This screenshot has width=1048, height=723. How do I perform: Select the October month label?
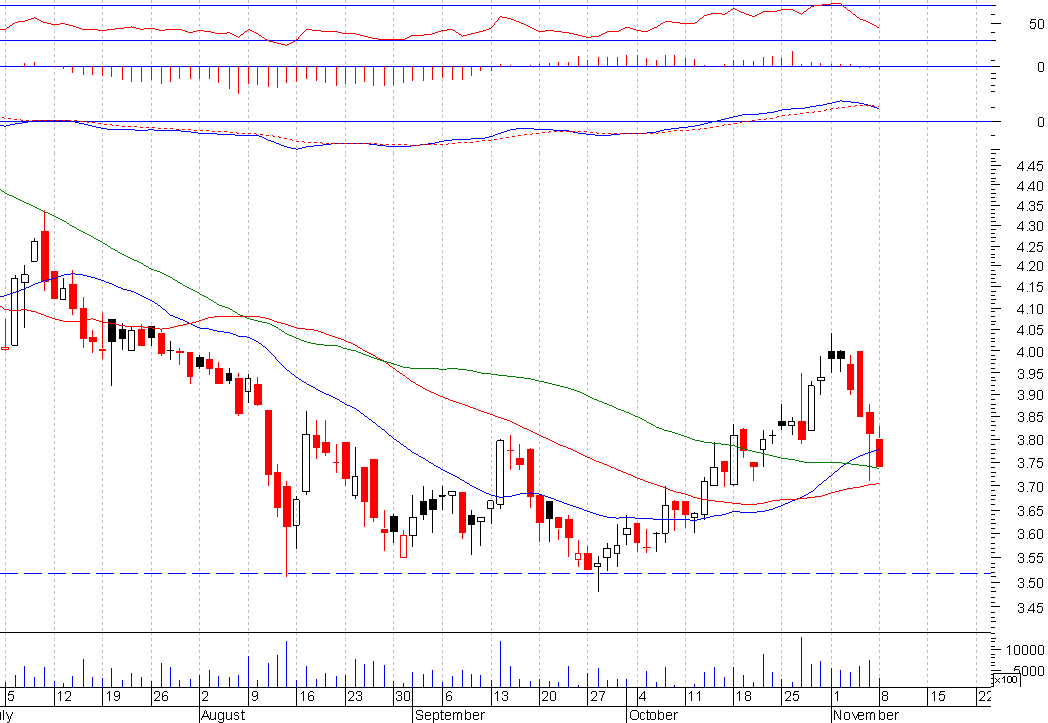pyautogui.click(x=654, y=715)
